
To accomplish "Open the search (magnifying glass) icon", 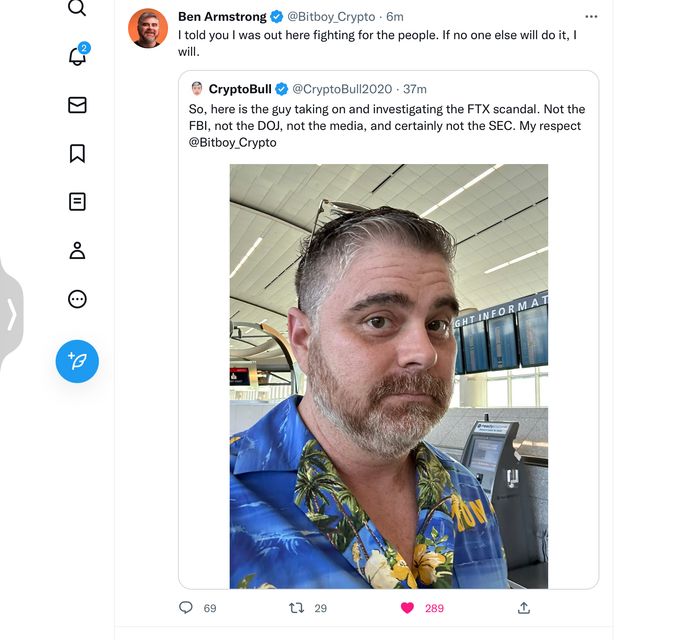I will click(77, 8).
